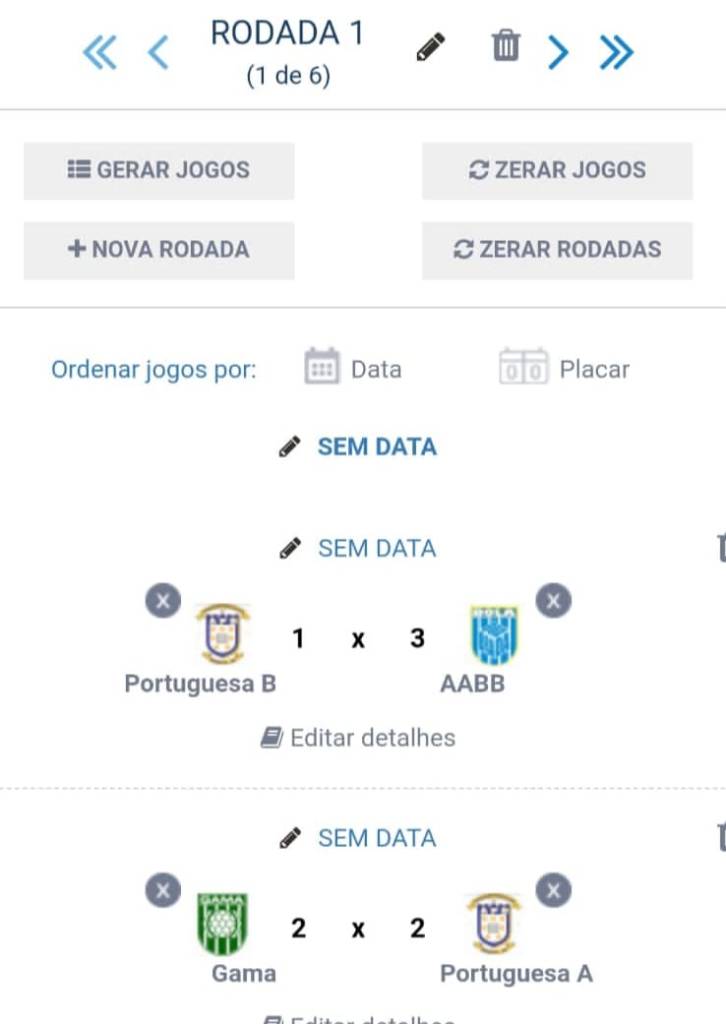
Task: Sort games by Placar
Action: (x=565, y=368)
